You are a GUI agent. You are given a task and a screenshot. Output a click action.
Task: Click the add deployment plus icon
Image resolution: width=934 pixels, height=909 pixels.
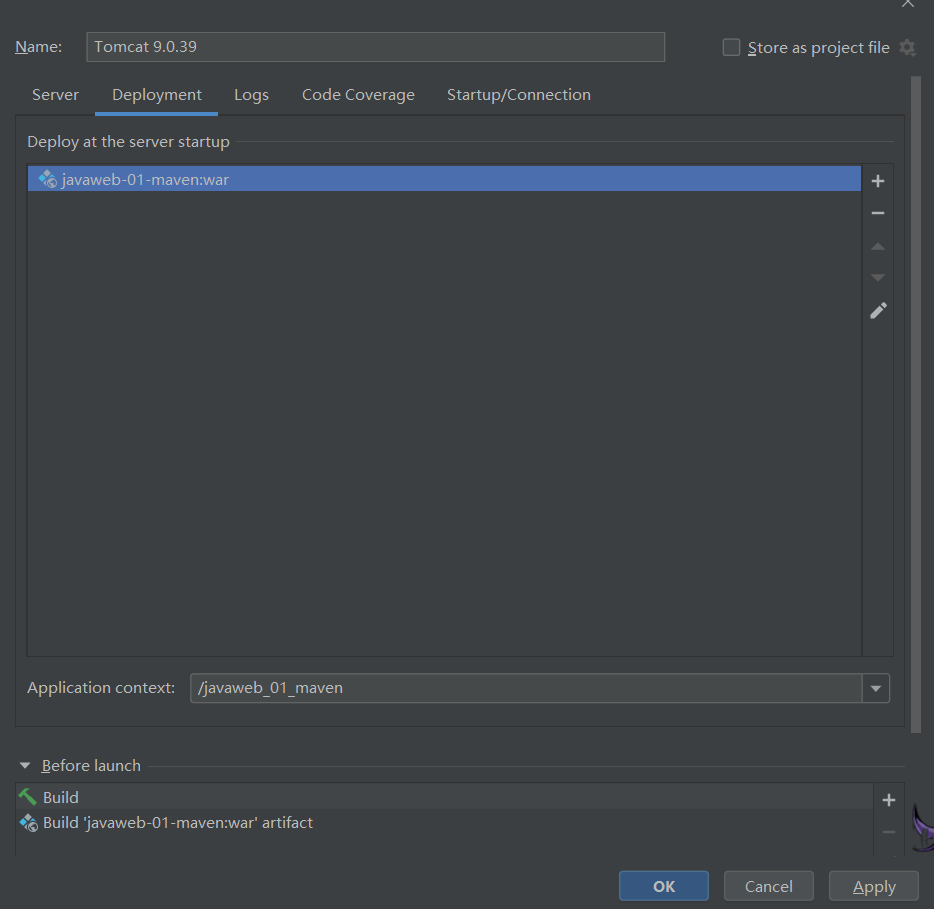tap(877, 181)
